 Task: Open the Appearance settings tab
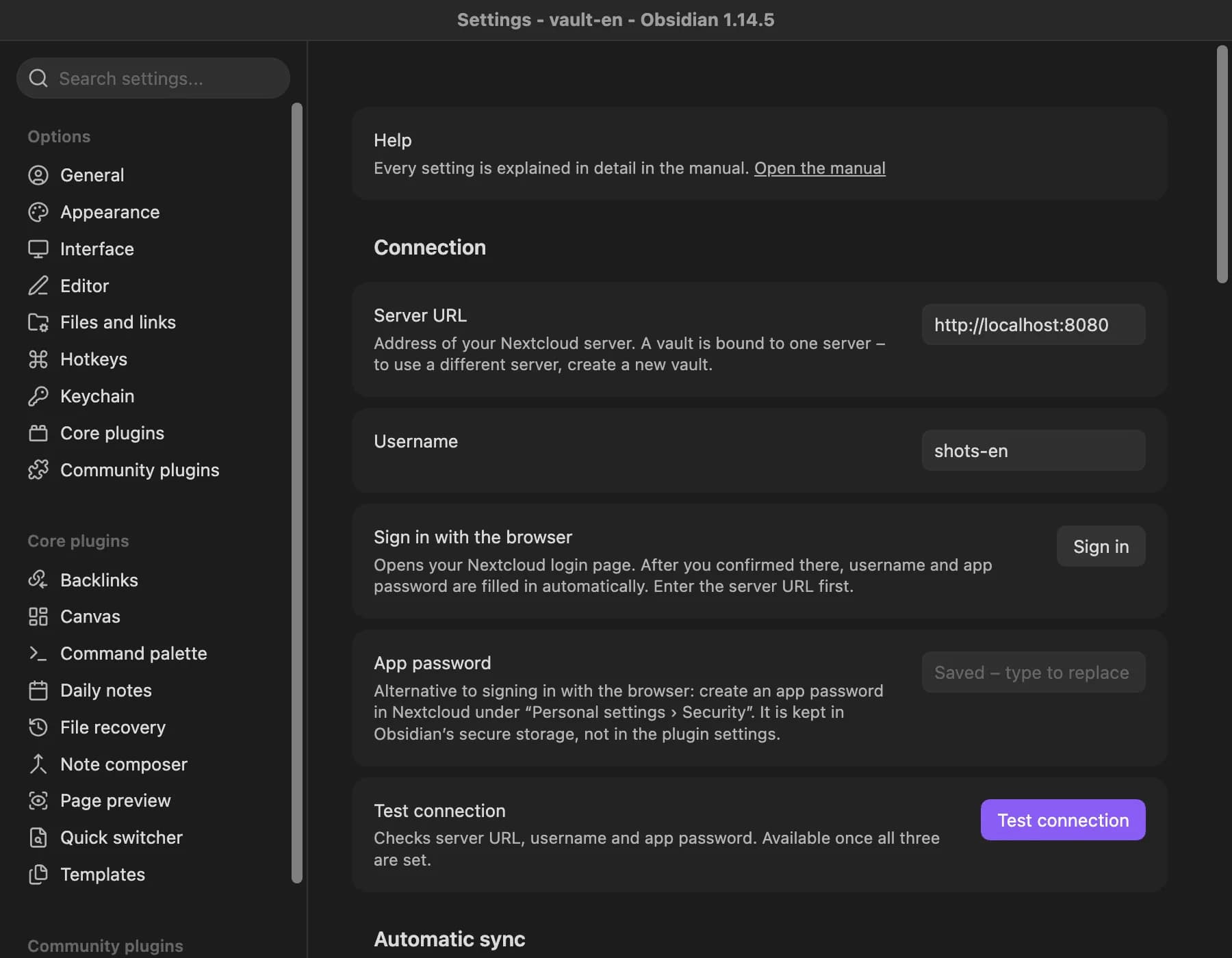153,212
